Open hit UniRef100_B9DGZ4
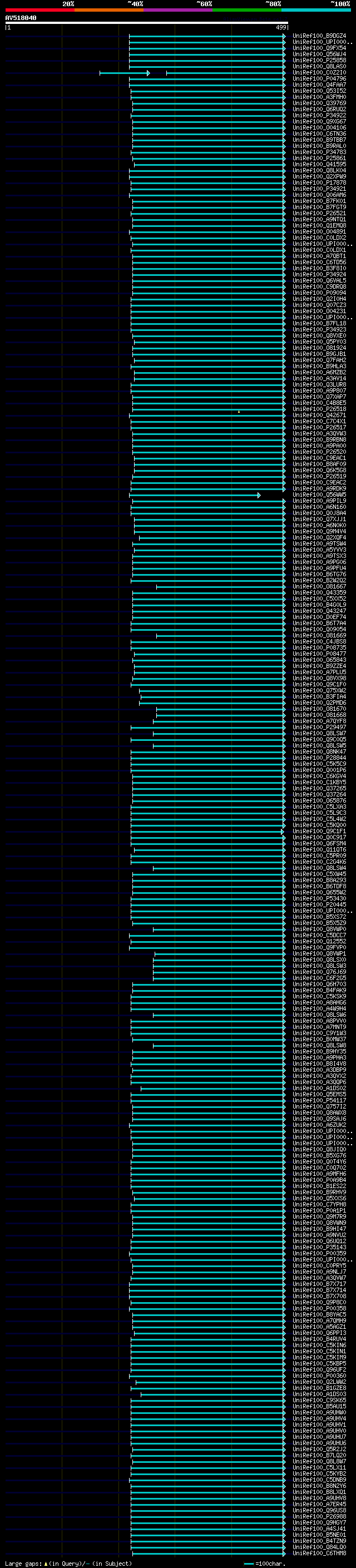356x1568 pixels. (x=319, y=36)
